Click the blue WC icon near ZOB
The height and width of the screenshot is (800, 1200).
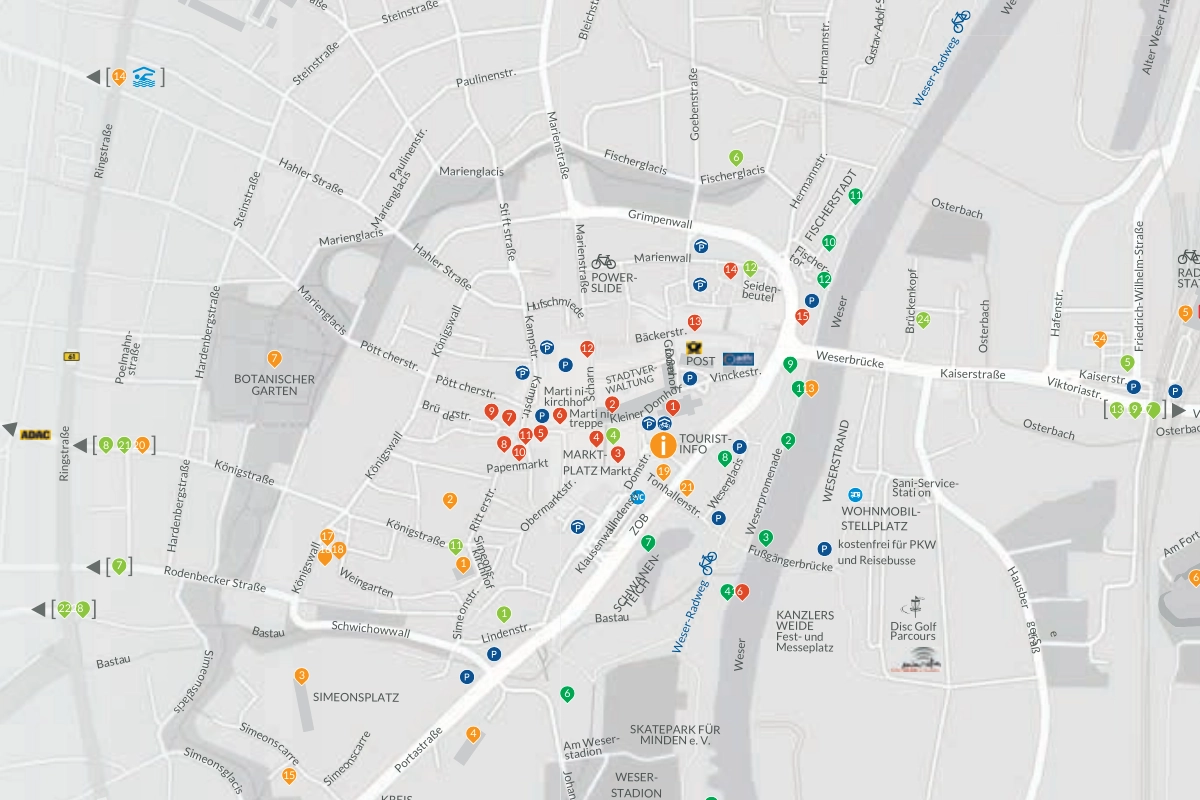pos(637,498)
